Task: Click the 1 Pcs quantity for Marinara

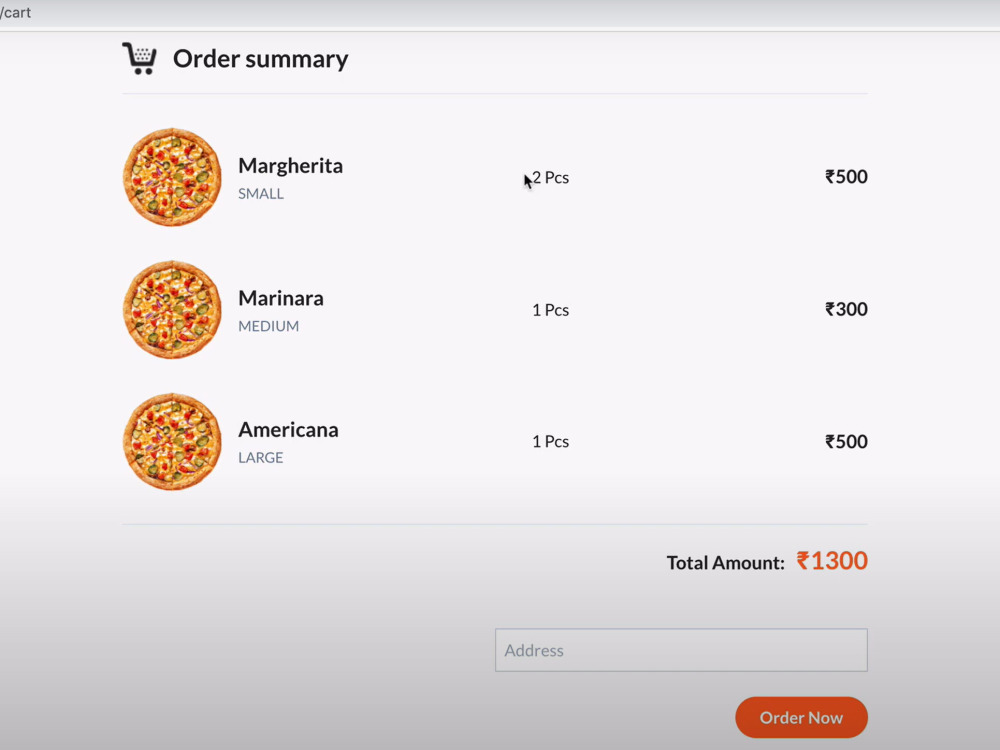Action: (x=550, y=310)
